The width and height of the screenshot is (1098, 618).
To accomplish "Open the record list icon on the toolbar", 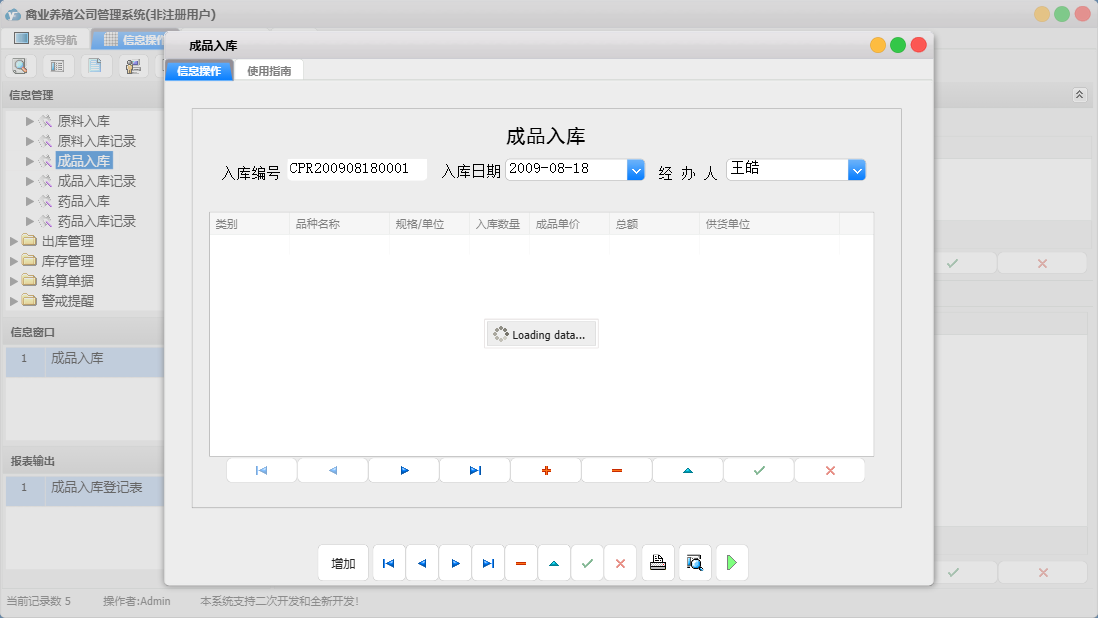I will (x=57, y=65).
